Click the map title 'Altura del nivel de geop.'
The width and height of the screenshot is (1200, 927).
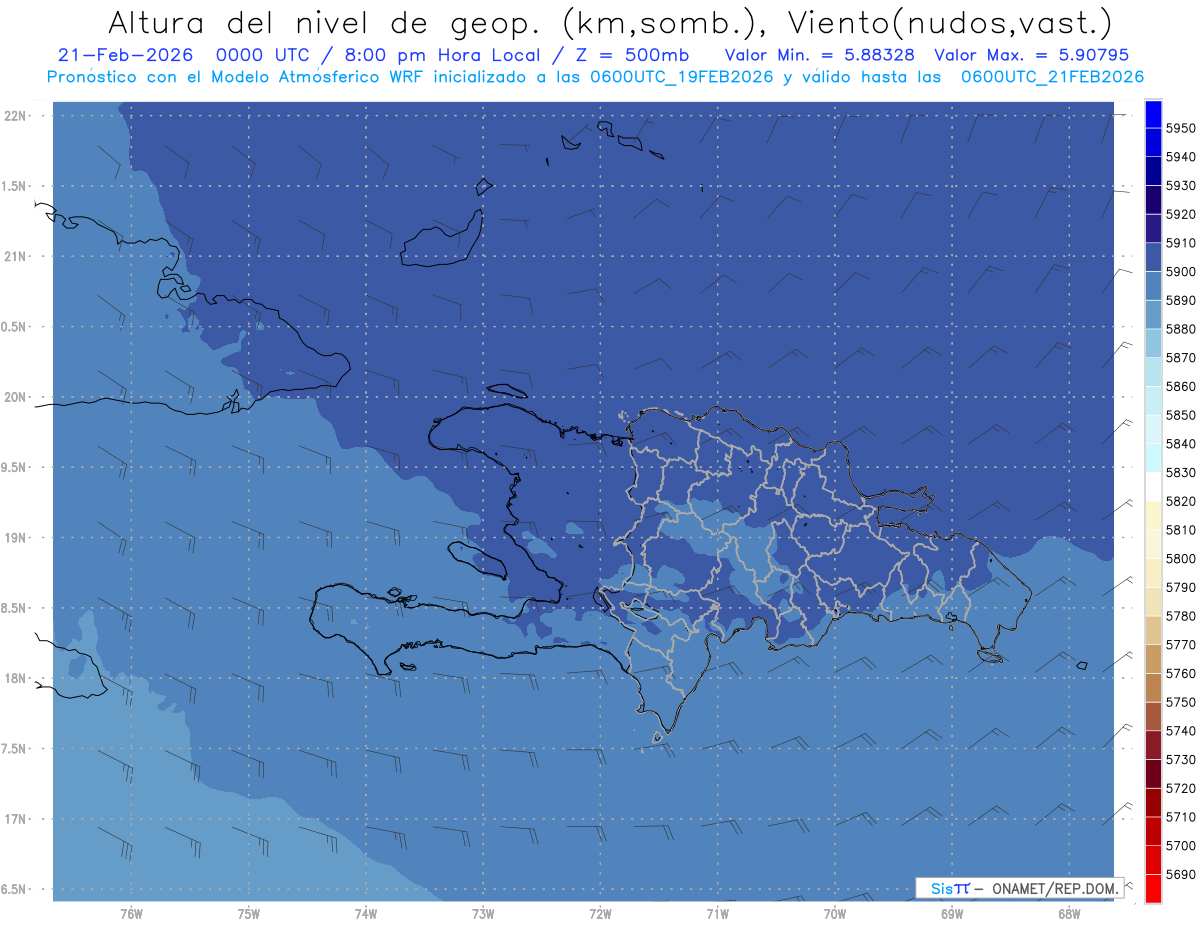tap(326, 22)
